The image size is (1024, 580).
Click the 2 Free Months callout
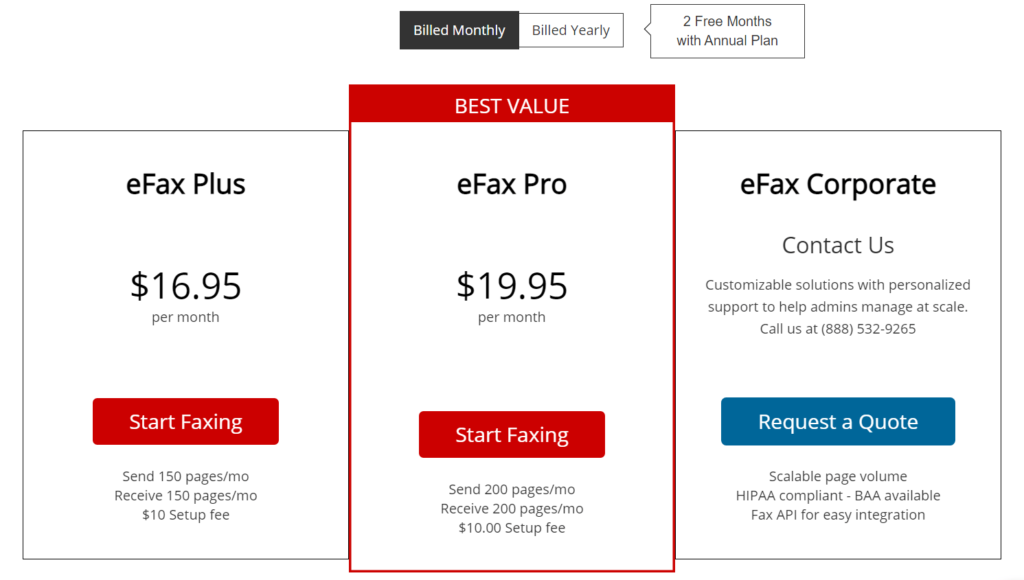tap(727, 31)
